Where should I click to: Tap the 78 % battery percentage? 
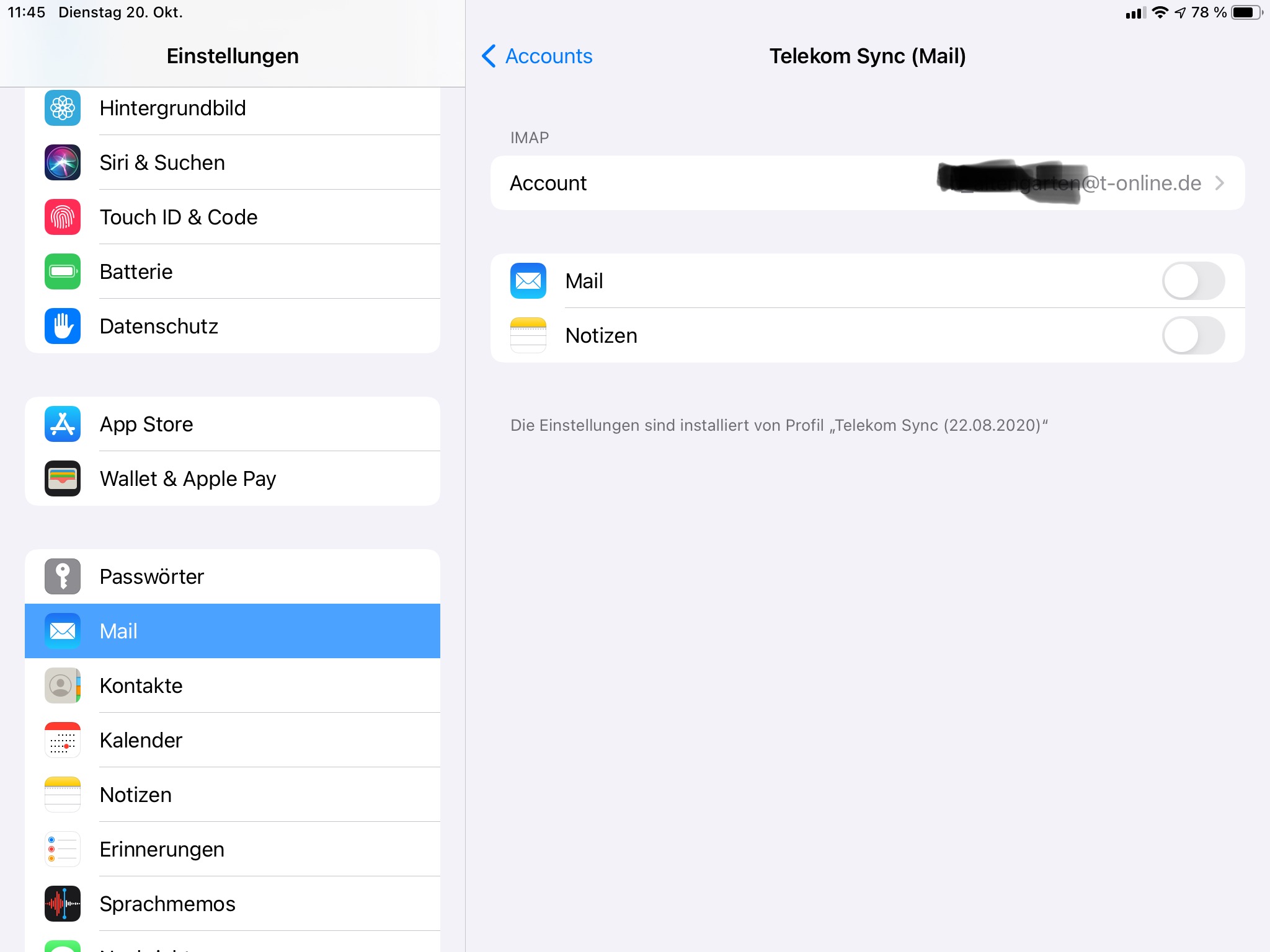pos(1209,12)
